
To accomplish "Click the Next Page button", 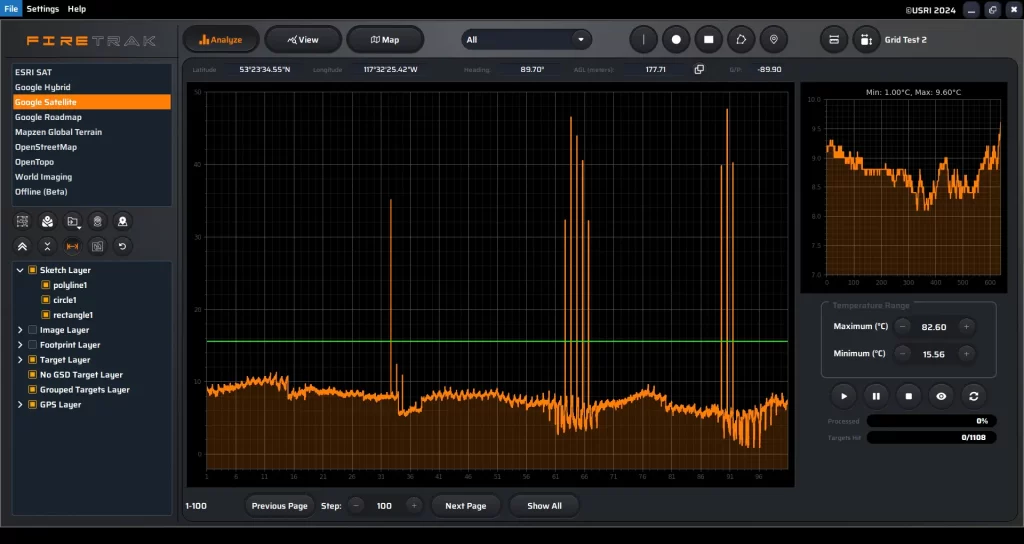I will [x=465, y=506].
